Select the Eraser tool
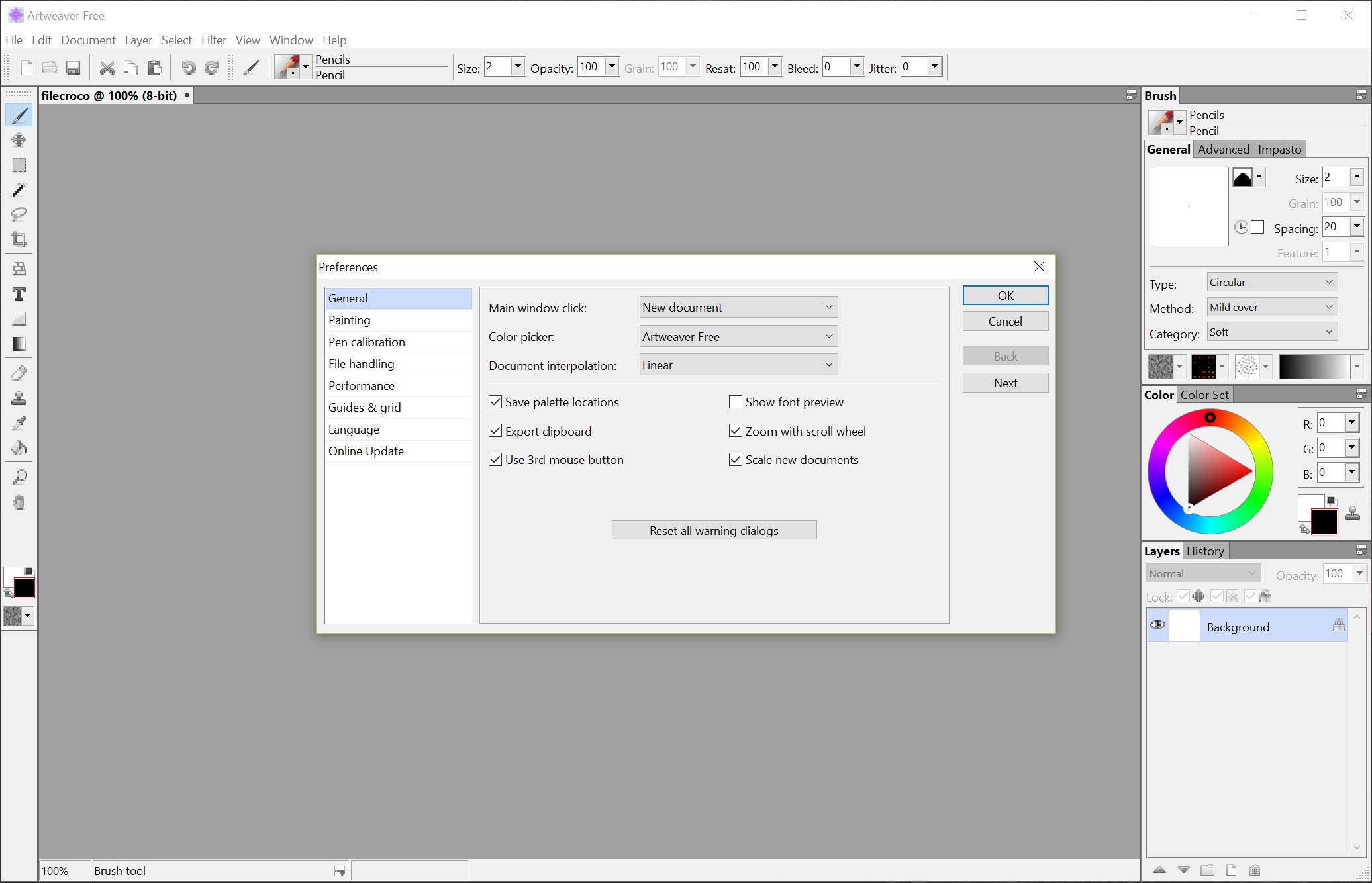 tap(19, 373)
